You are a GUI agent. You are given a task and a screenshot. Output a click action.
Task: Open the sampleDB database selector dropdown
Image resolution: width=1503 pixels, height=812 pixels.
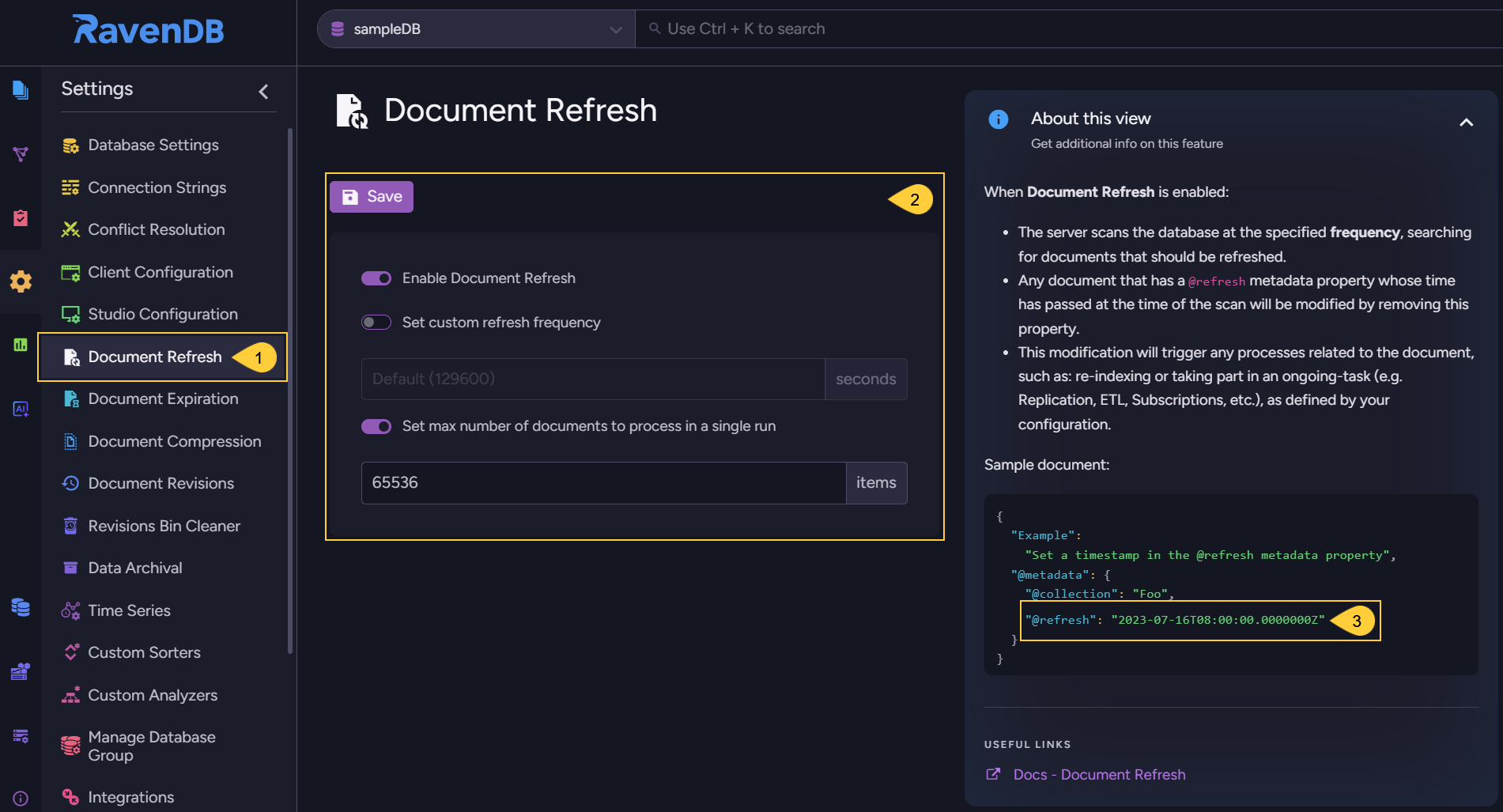click(476, 29)
